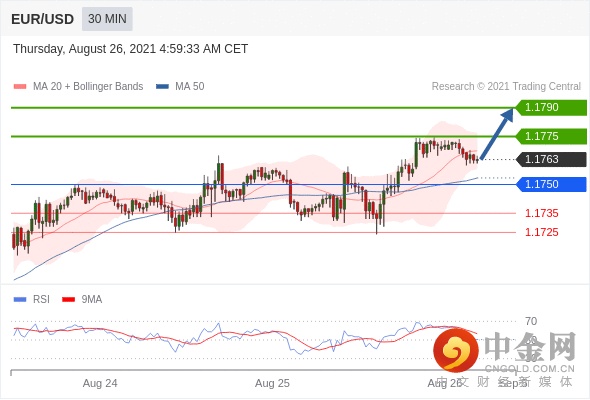The width and height of the screenshot is (590, 400).
Task: Click the 1.1790 resistance price label
Action: (551, 107)
